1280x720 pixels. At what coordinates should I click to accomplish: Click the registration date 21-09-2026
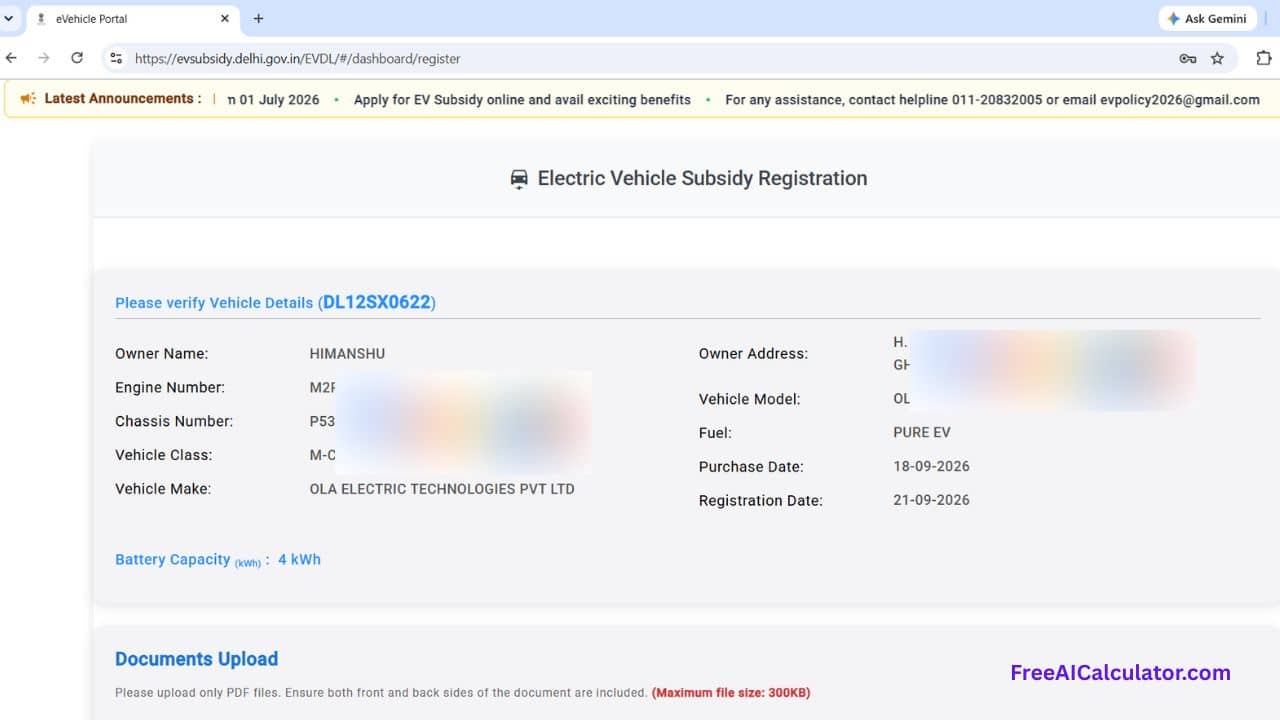coord(931,500)
